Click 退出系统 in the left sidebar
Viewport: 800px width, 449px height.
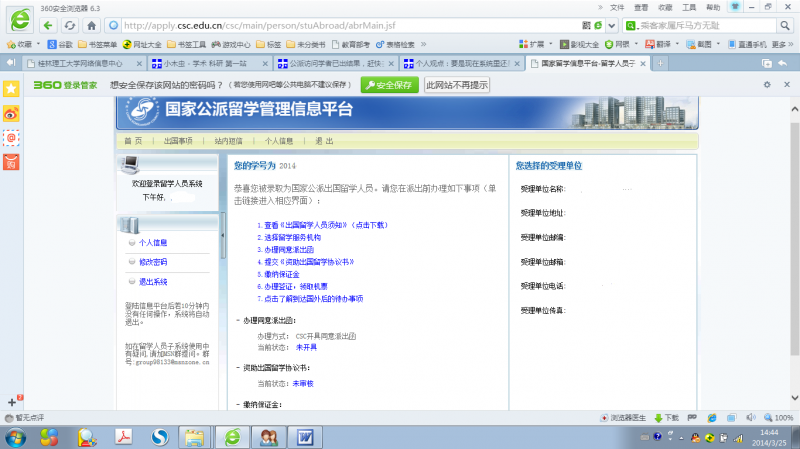click(153, 282)
